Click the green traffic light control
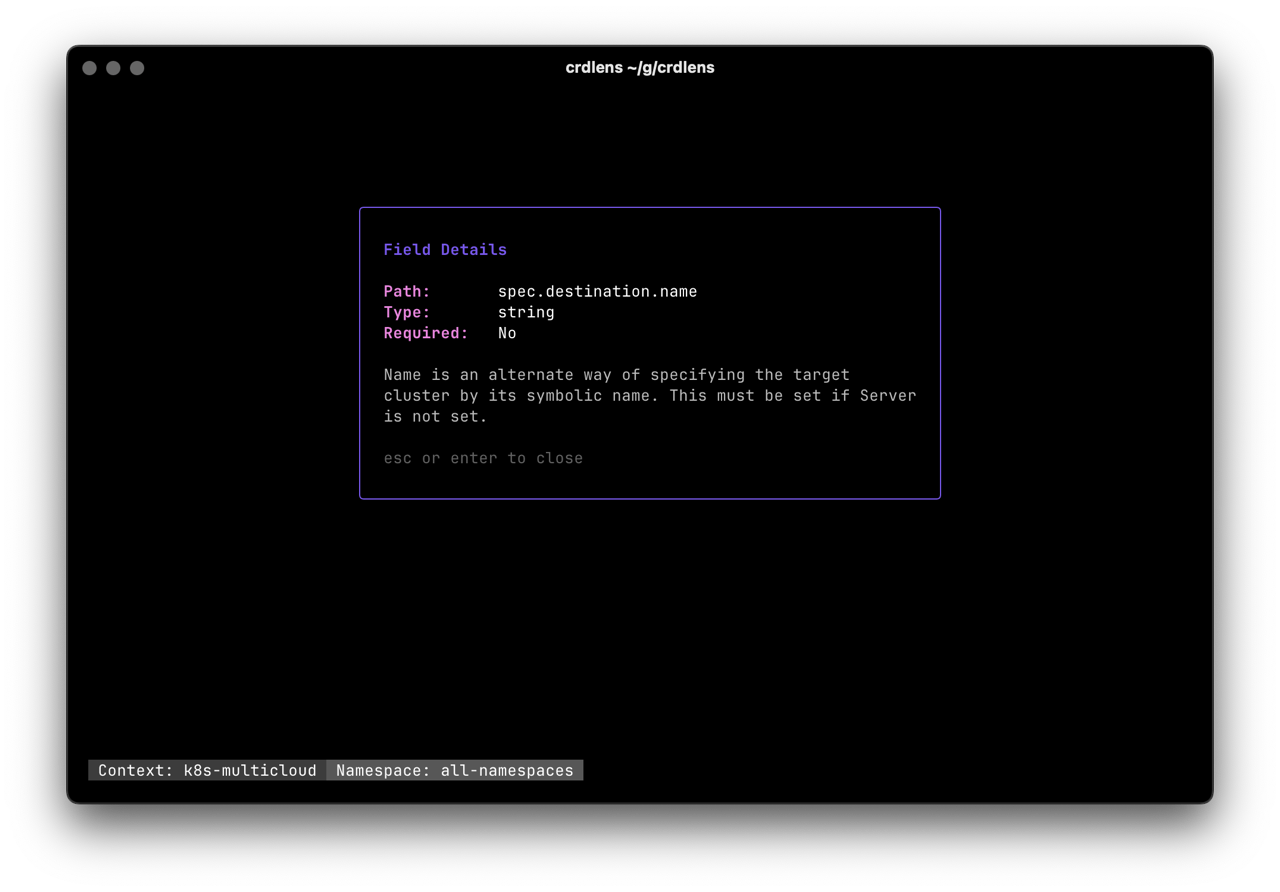The image size is (1280, 892). pyautogui.click(x=136, y=68)
